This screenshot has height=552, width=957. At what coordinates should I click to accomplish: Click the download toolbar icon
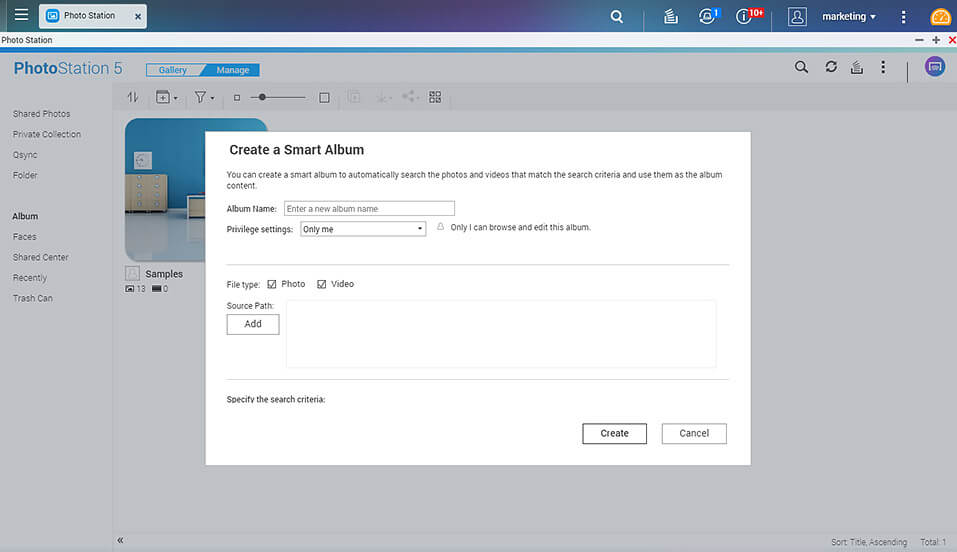pyautogui.click(x=383, y=97)
